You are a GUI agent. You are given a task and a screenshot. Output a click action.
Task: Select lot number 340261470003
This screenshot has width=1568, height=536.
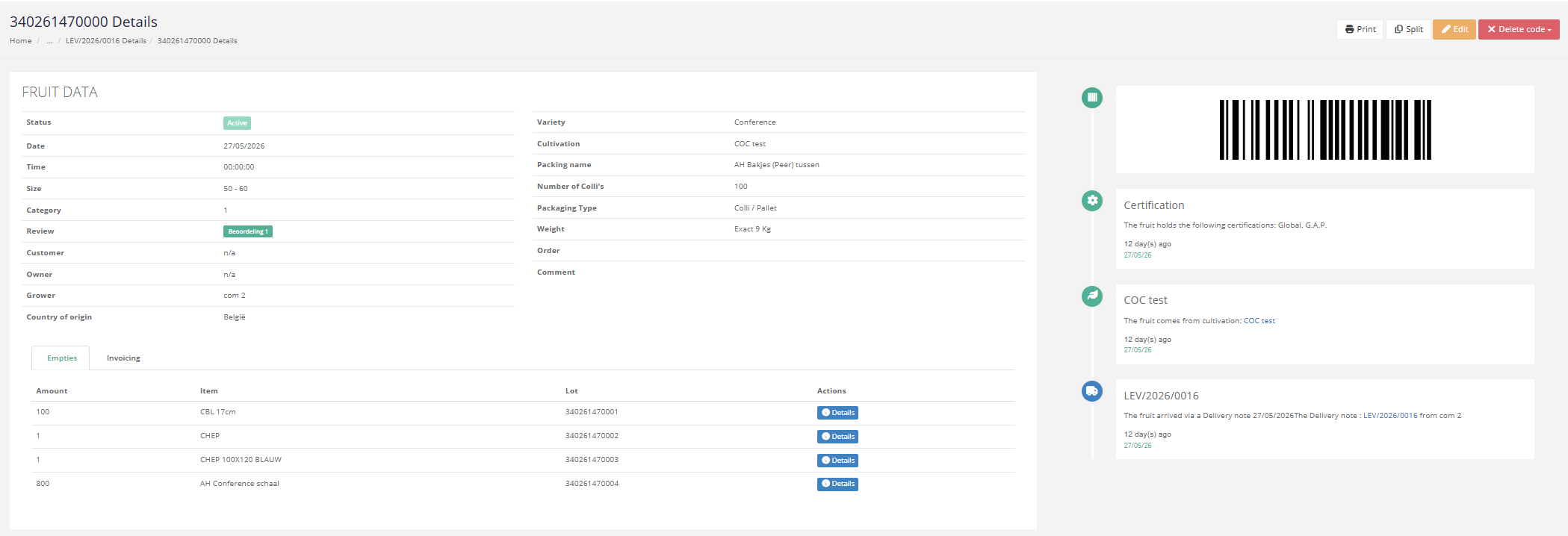(x=592, y=460)
